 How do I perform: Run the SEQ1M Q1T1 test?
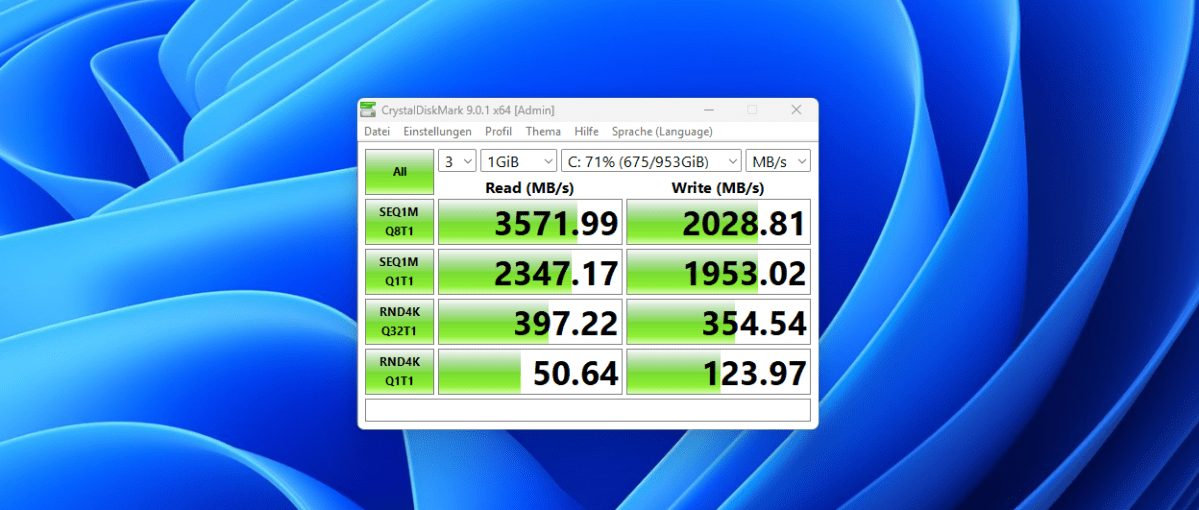point(399,271)
